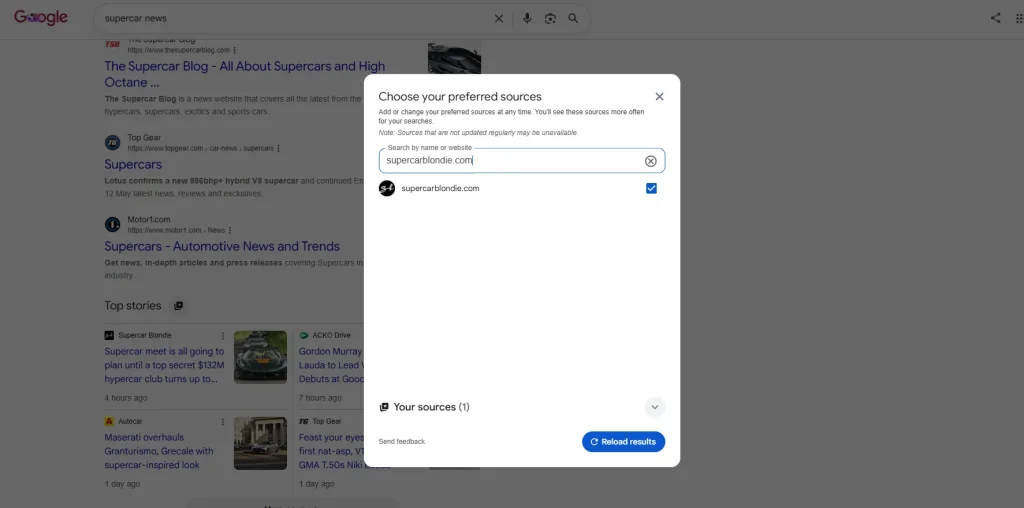Open the Supercar meet $132M hypercar story

point(165,365)
